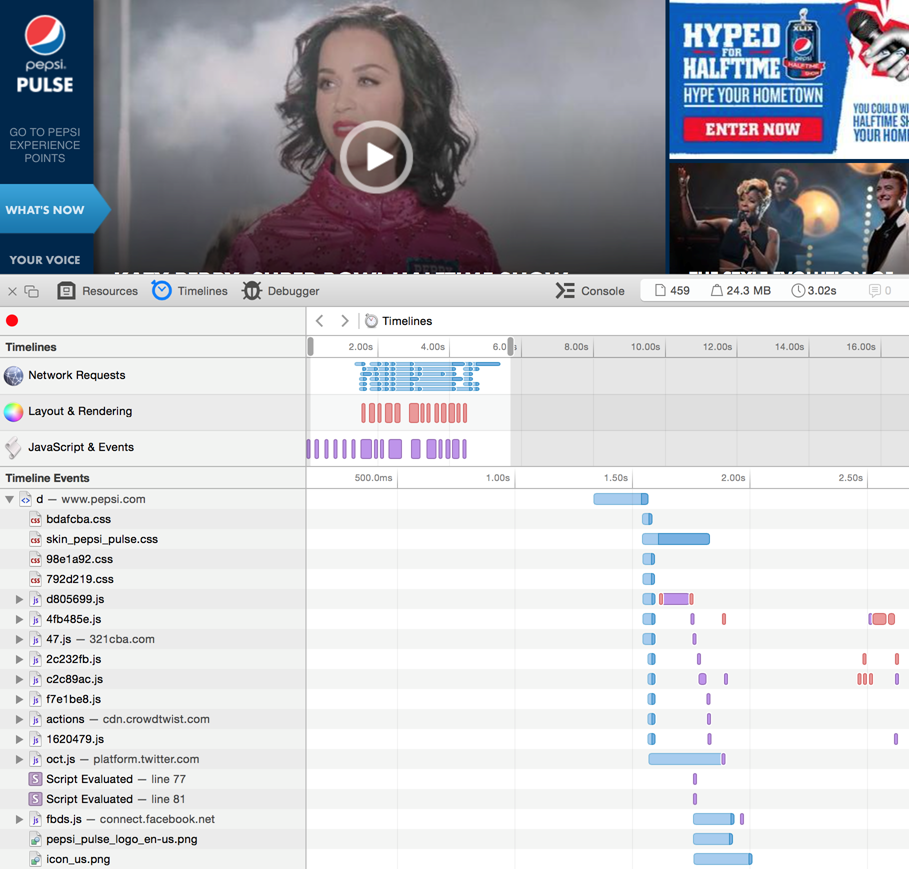Toggle the red timeline record button
Viewport: 909px width, 869px height.
(12, 321)
